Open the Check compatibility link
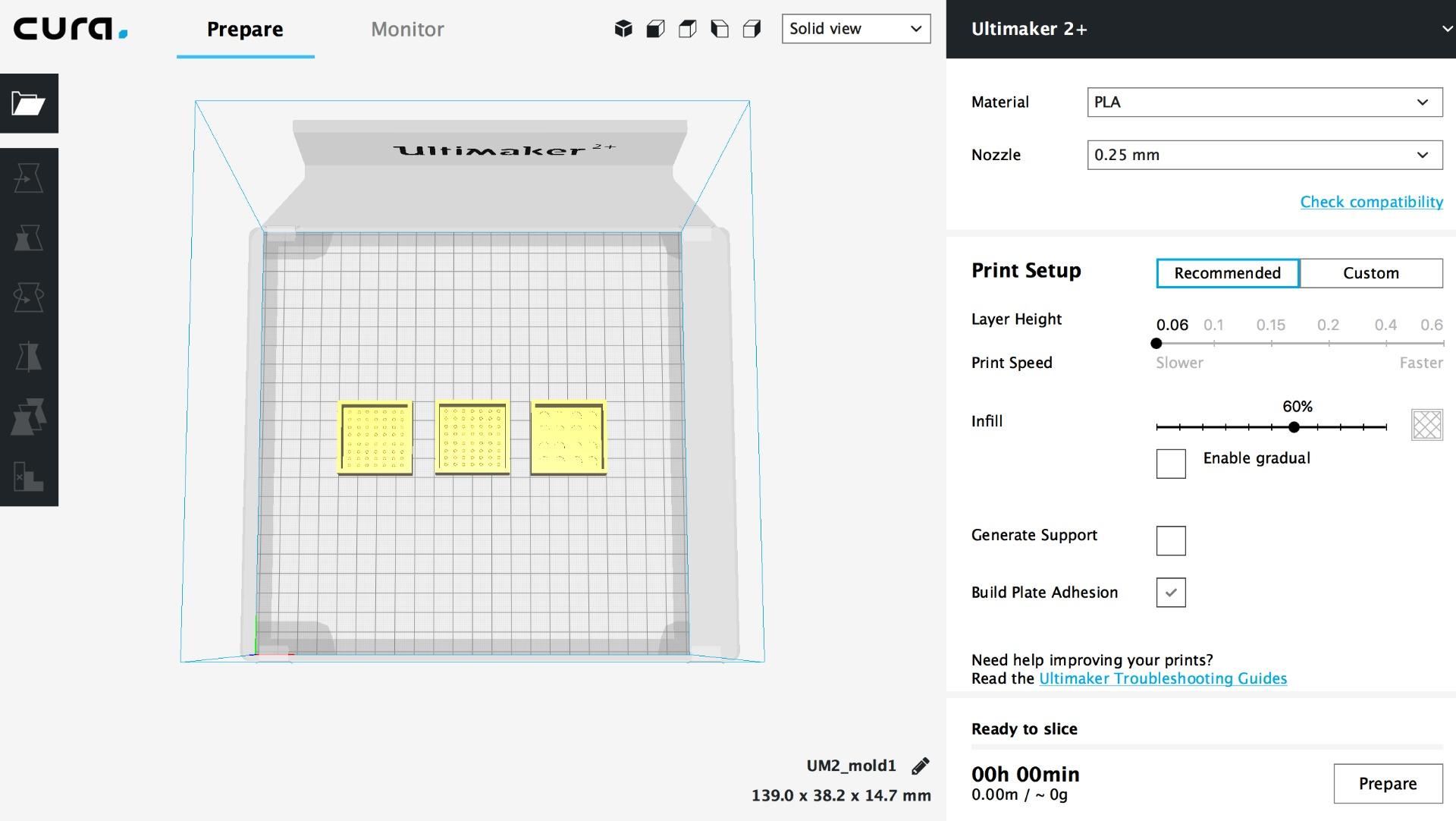The image size is (1456, 821). coord(1371,202)
